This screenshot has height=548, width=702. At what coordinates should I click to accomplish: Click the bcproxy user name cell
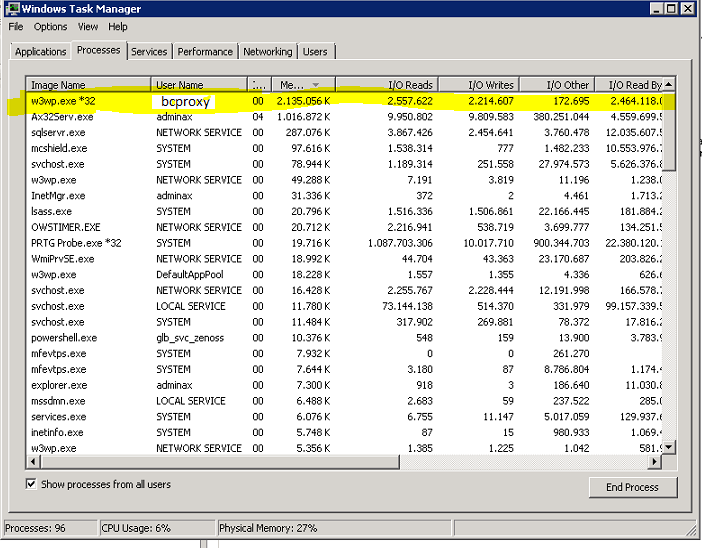(x=185, y=102)
